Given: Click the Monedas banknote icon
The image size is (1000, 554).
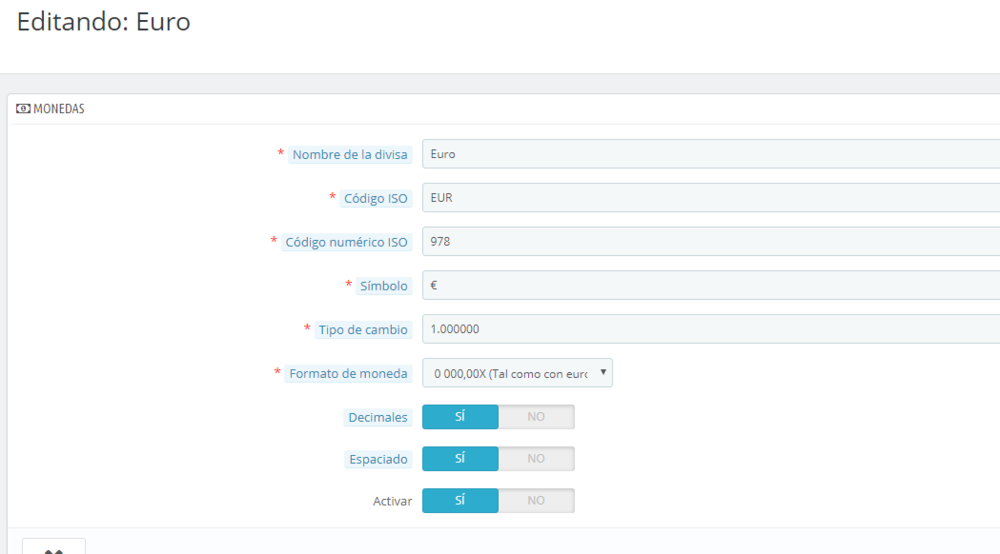Looking at the screenshot, I should [23, 108].
